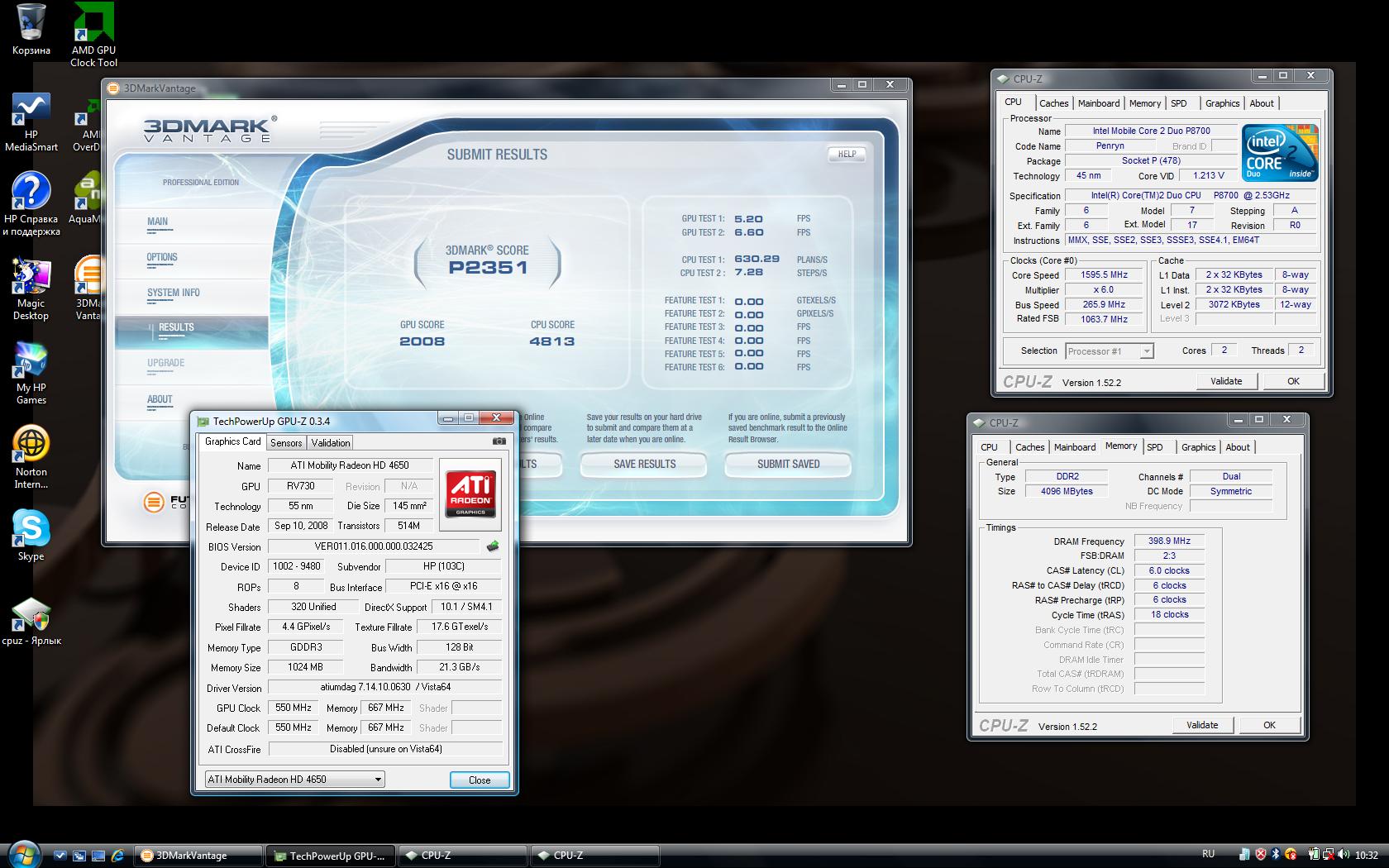
Task: Open My HP Games desktop icon
Action: 31,374
